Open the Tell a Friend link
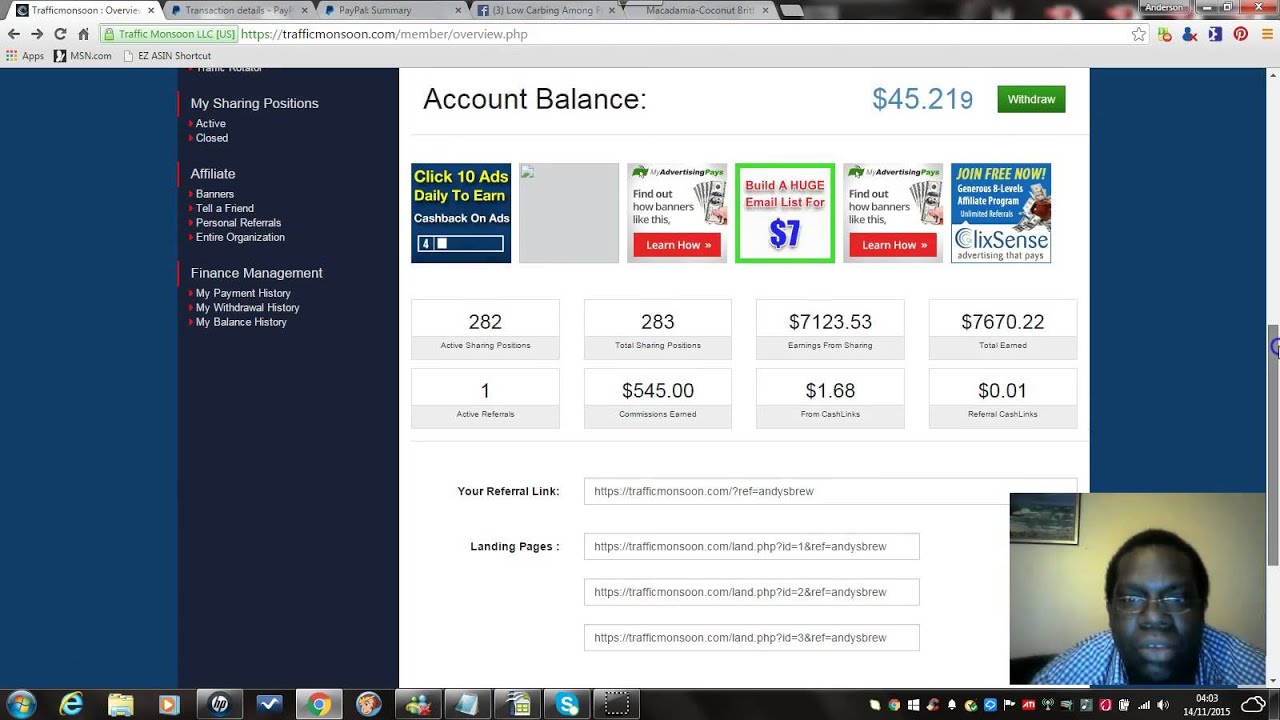The image size is (1280, 720). point(225,208)
